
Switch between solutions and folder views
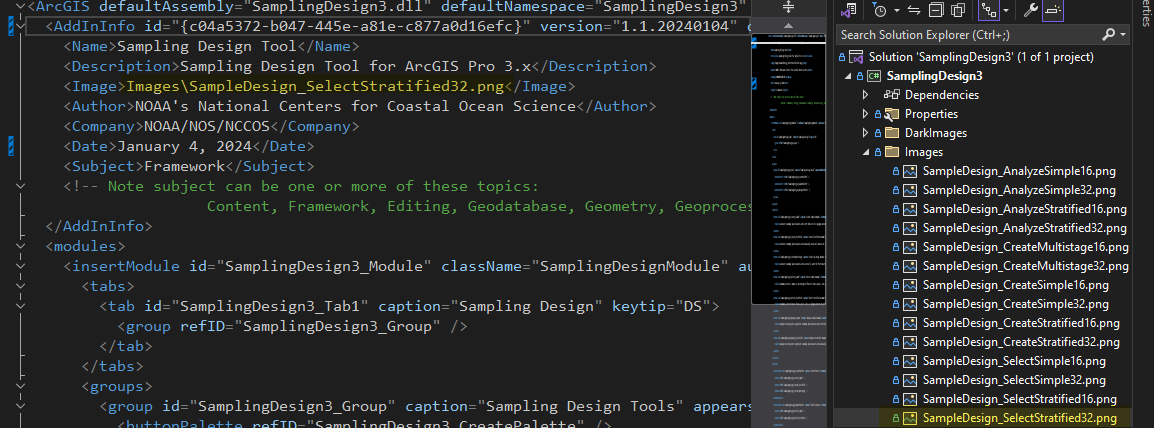pos(850,10)
